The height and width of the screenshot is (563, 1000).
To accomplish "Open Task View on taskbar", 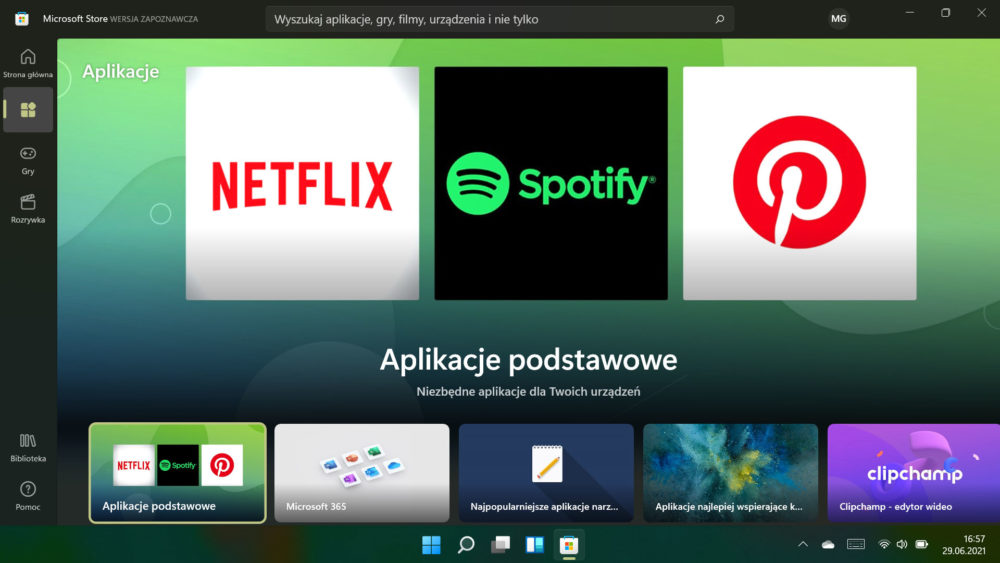I will pyautogui.click(x=500, y=545).
